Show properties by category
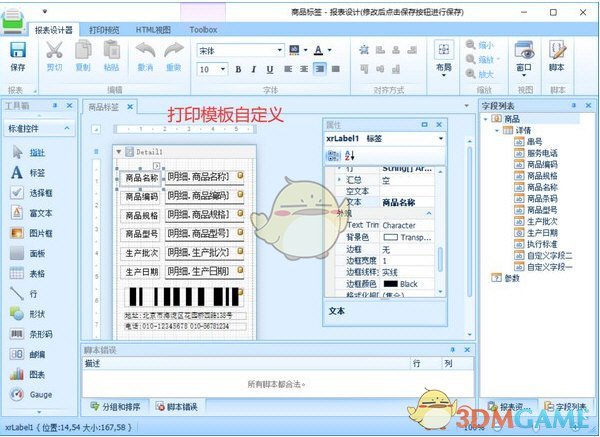600x437 pixels. click(x=333, y=156)
